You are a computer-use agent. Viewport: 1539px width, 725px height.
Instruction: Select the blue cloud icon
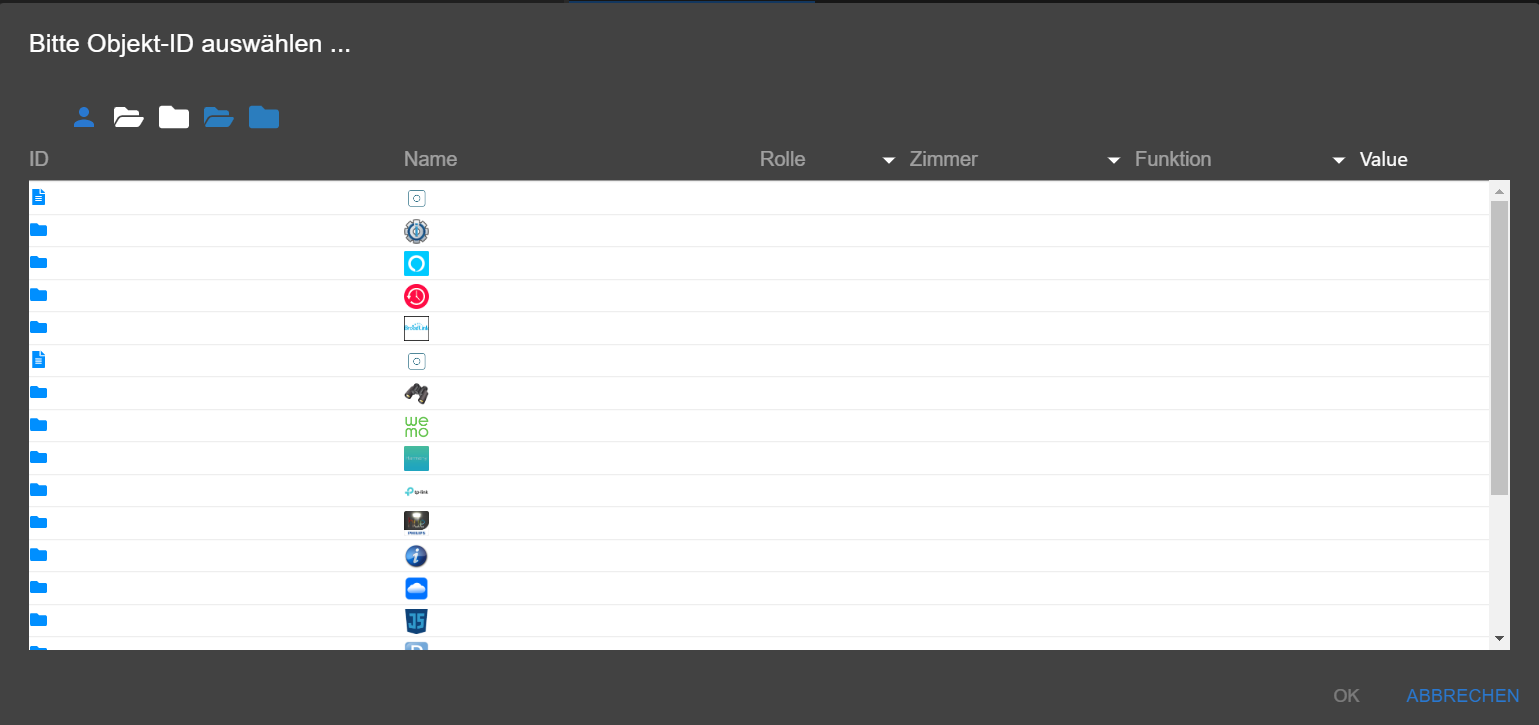(416, 588)
